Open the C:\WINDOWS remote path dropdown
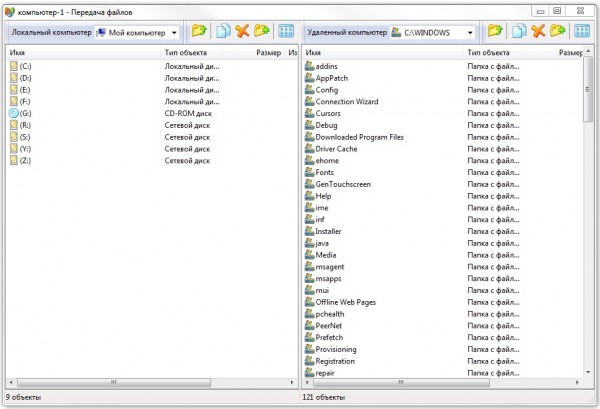Screen dimensions: 600x409 click(470, 33)
